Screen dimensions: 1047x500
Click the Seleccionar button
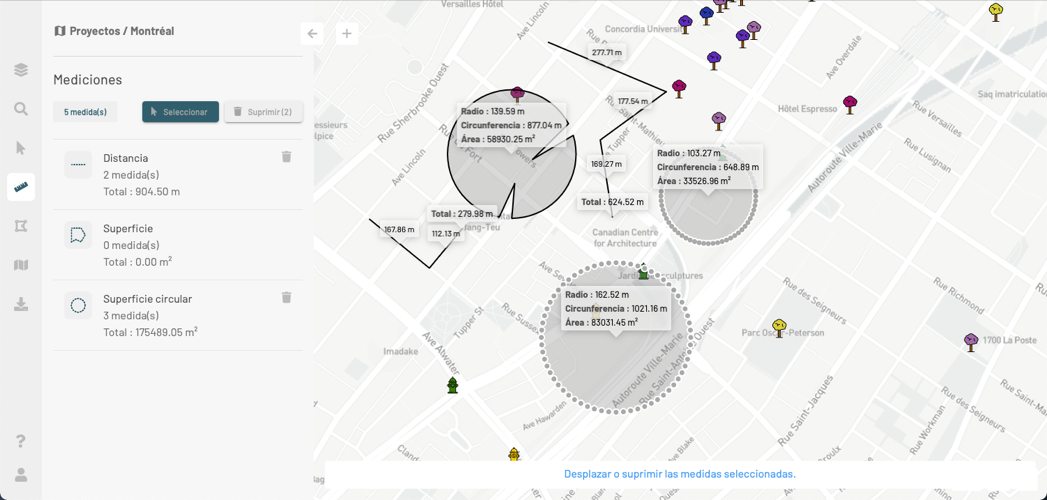click(180, 112)
